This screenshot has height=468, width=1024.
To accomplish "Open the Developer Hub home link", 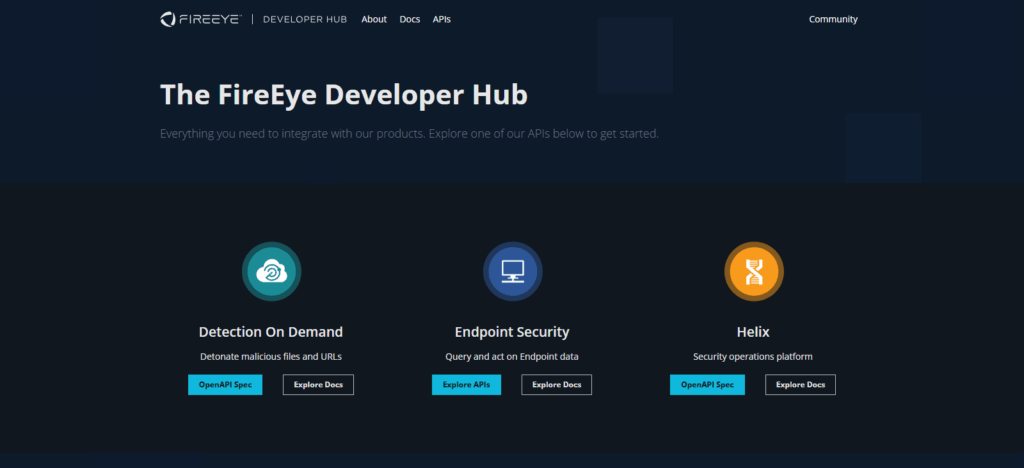I will click(305, 19).
